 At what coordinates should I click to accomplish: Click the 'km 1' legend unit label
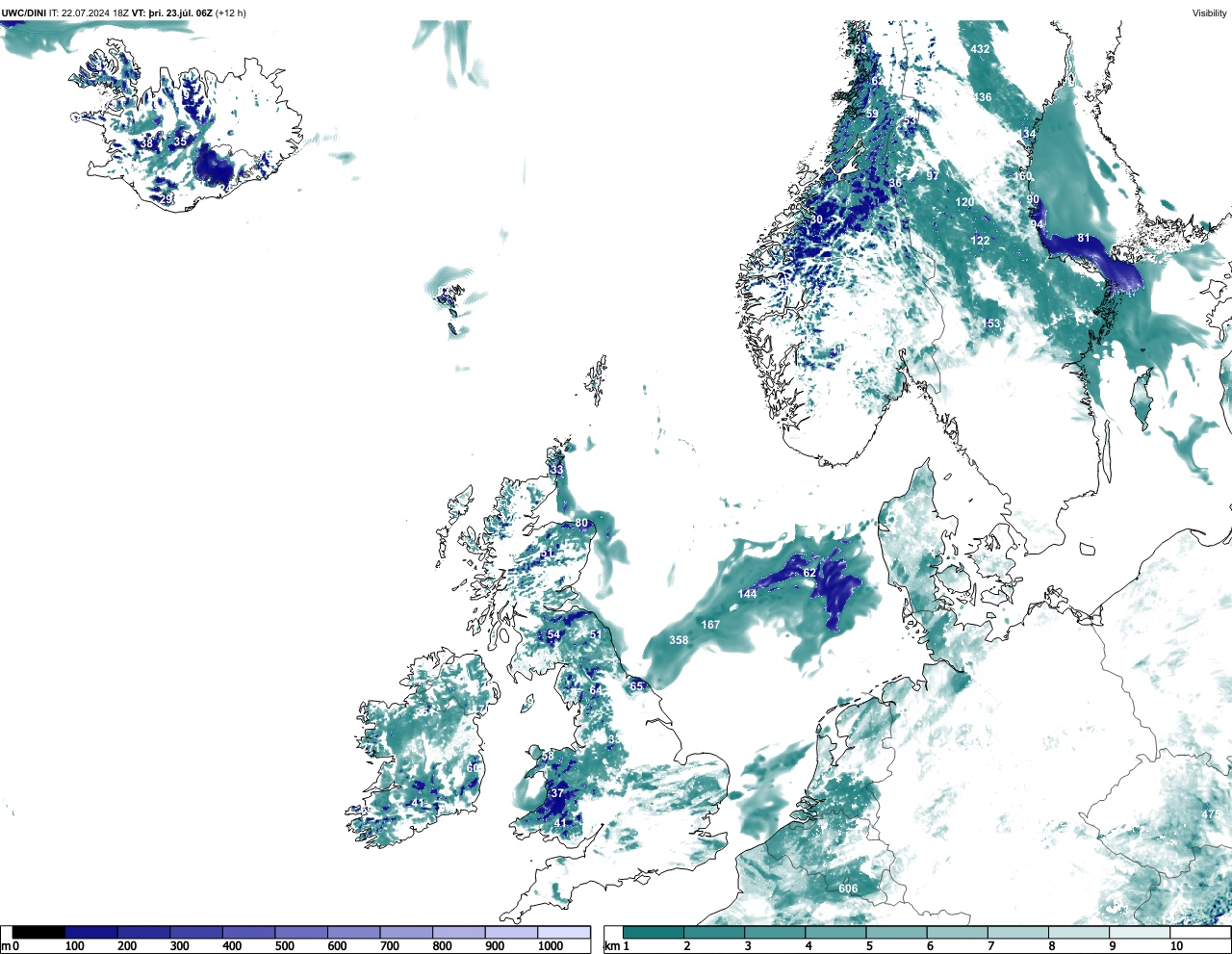pyautogui.click(x=617, y=946)
